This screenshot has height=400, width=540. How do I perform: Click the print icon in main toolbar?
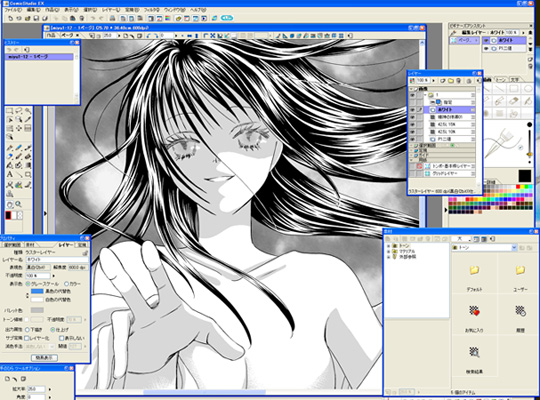click(x=112, y=18)
